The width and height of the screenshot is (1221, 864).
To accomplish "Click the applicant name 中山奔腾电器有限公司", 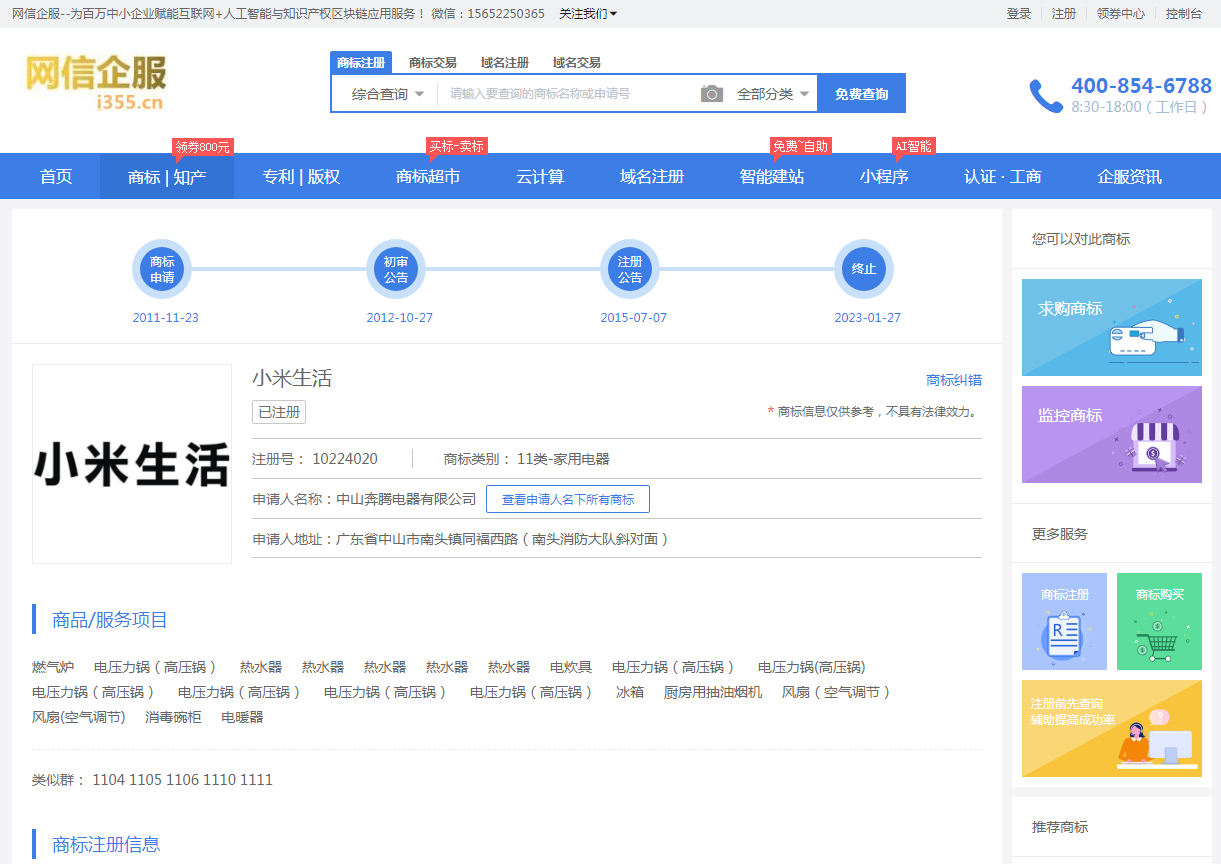I will 406,499.
